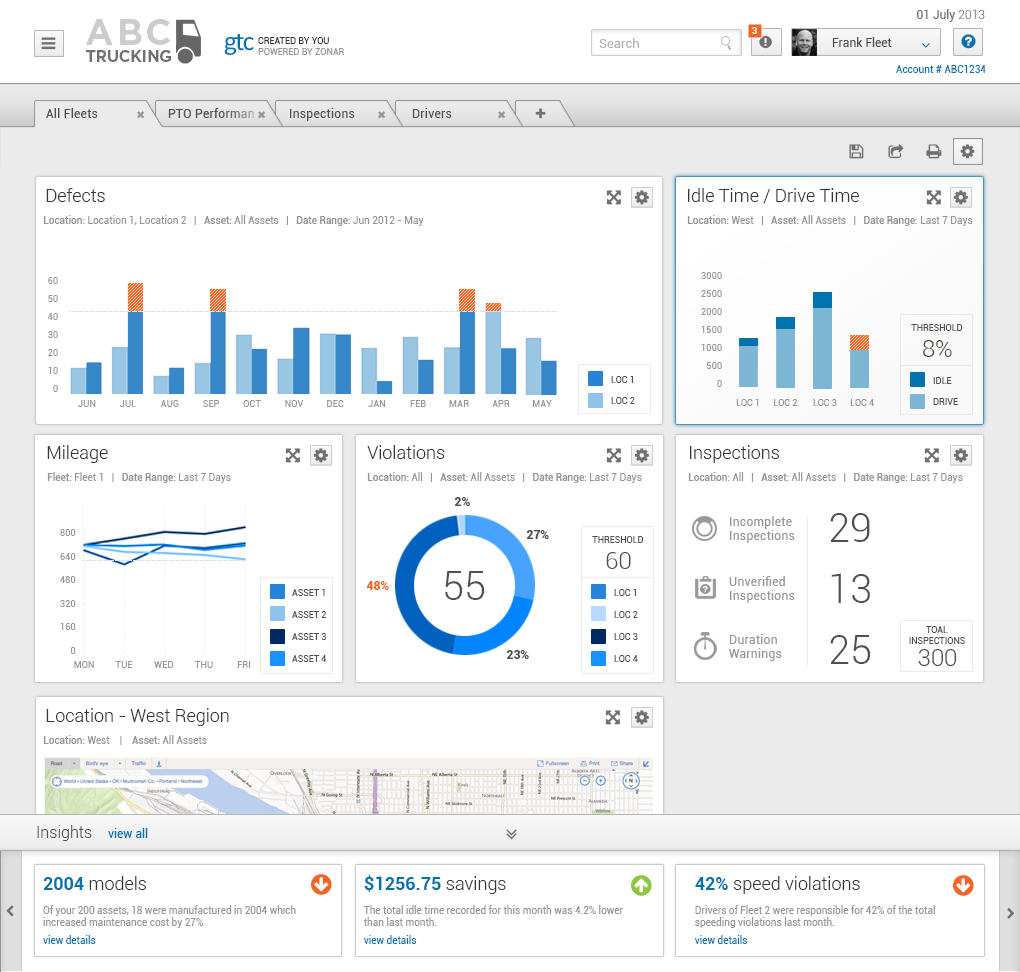1020x972 pixels.
Task: Open the help question mark icon
Action: pos(967,42)
